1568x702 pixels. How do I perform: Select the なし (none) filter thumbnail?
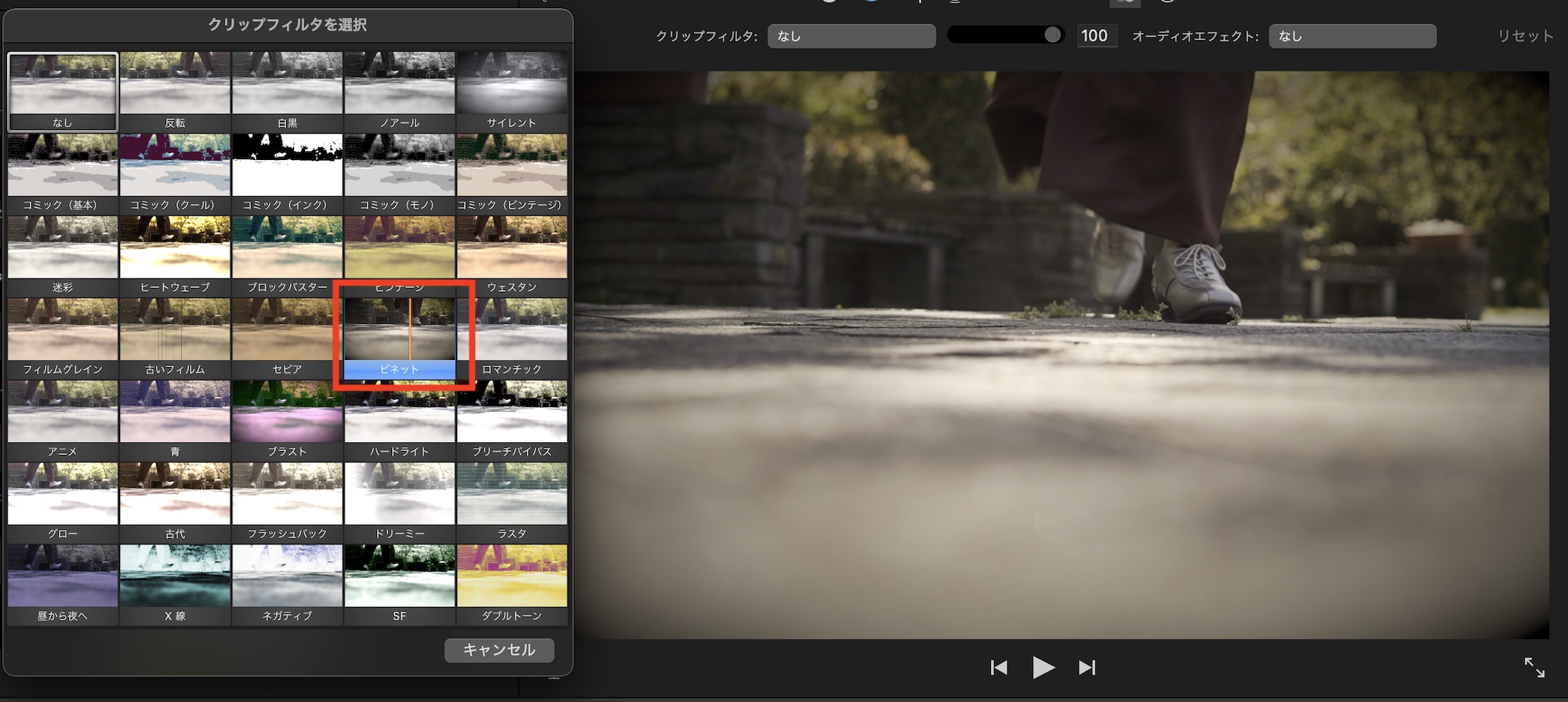click(x=63, y=91)
